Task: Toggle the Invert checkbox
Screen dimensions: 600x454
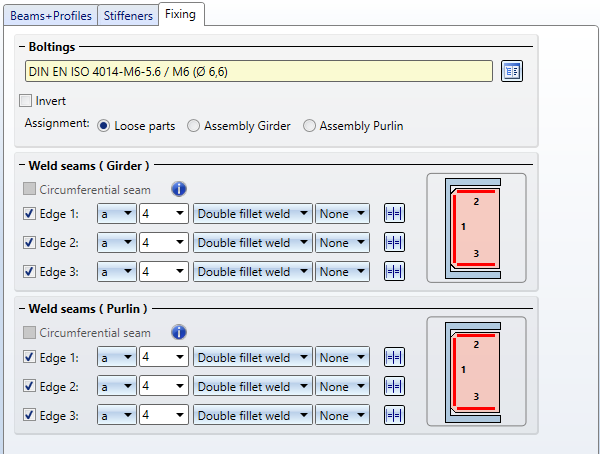Action: pos(26,101)
